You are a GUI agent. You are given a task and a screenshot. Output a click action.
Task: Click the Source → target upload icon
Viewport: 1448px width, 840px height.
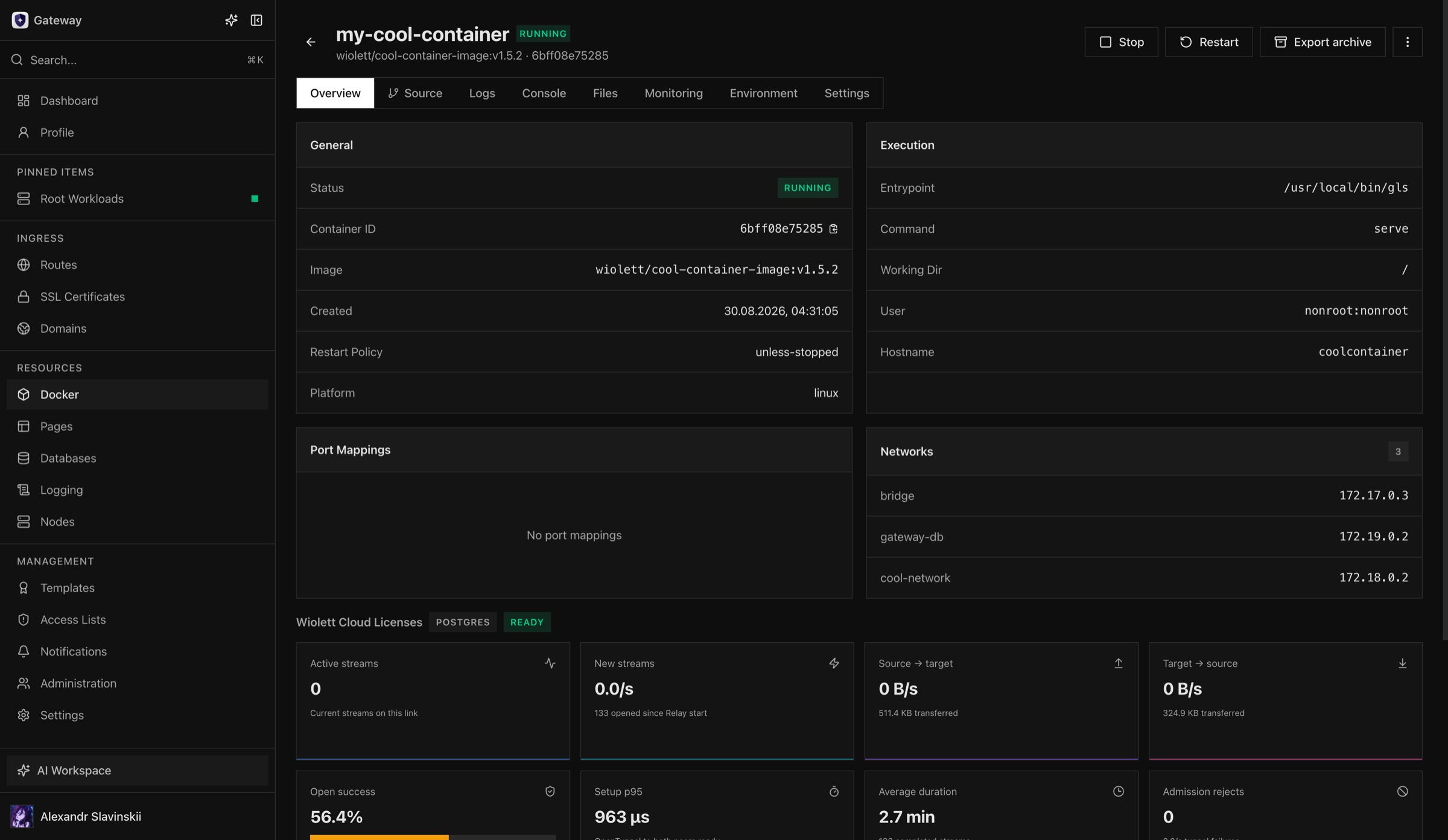[1118, 663]
